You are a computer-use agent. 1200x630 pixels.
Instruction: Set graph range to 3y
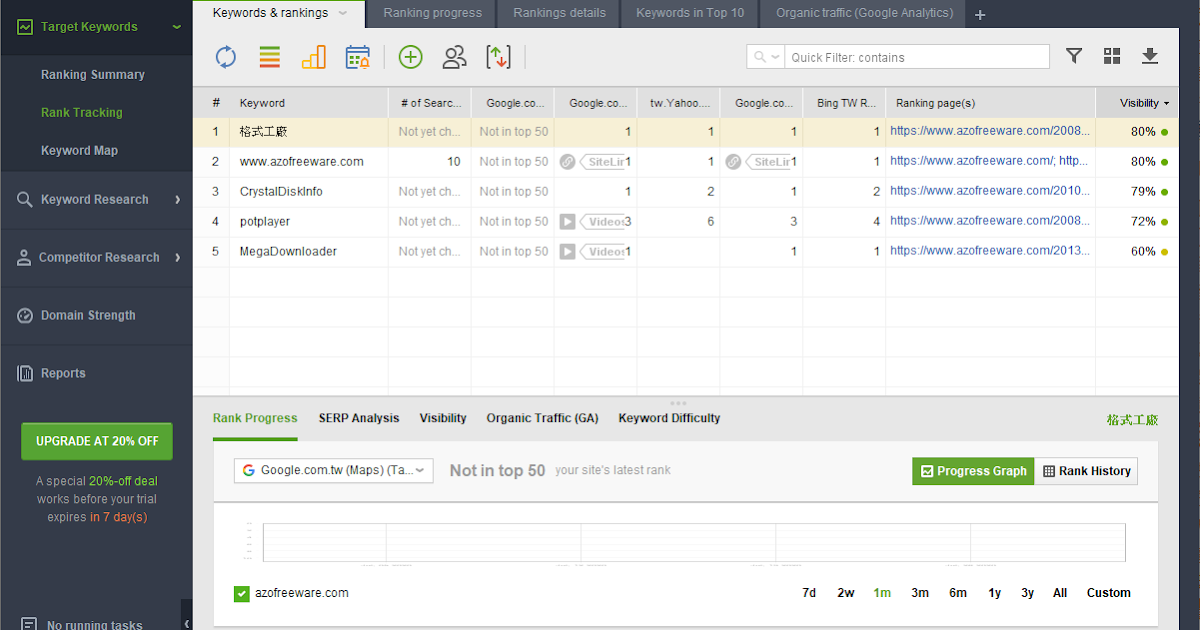(x=1027, y=593)
